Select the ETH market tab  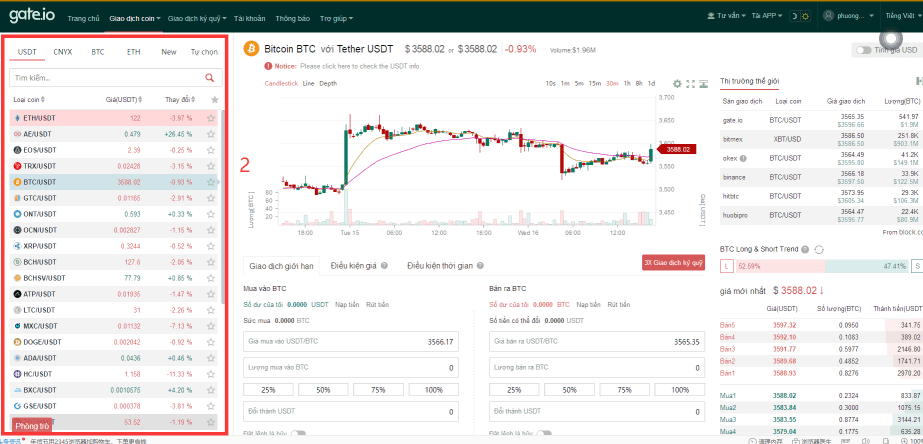point(134,52)
